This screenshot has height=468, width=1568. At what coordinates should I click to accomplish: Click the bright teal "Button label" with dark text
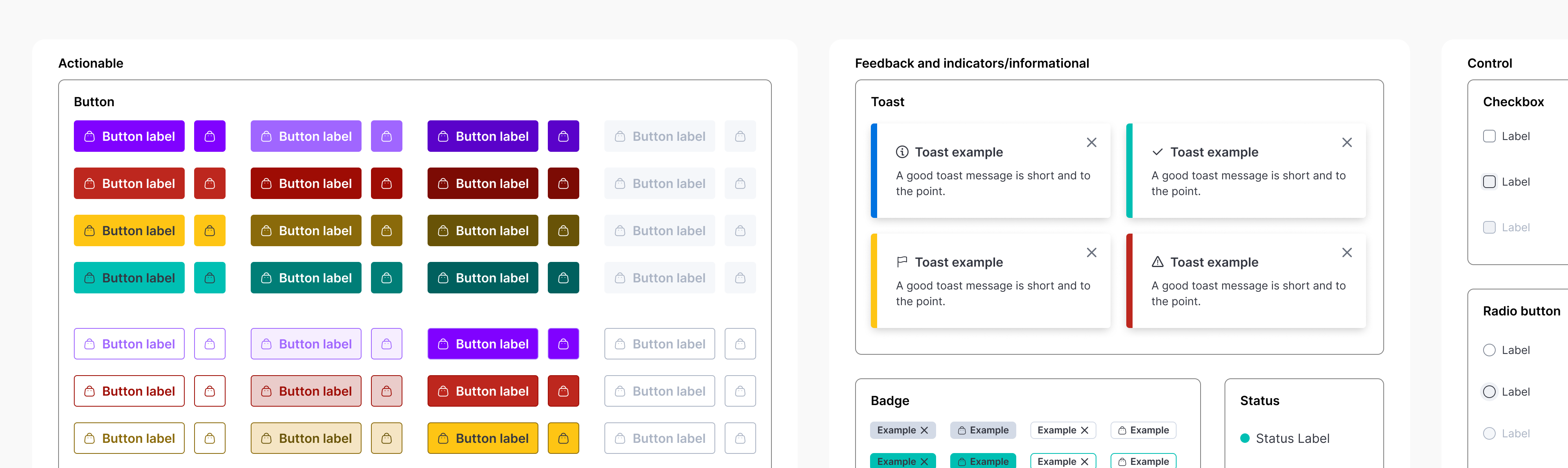[129, 278]
